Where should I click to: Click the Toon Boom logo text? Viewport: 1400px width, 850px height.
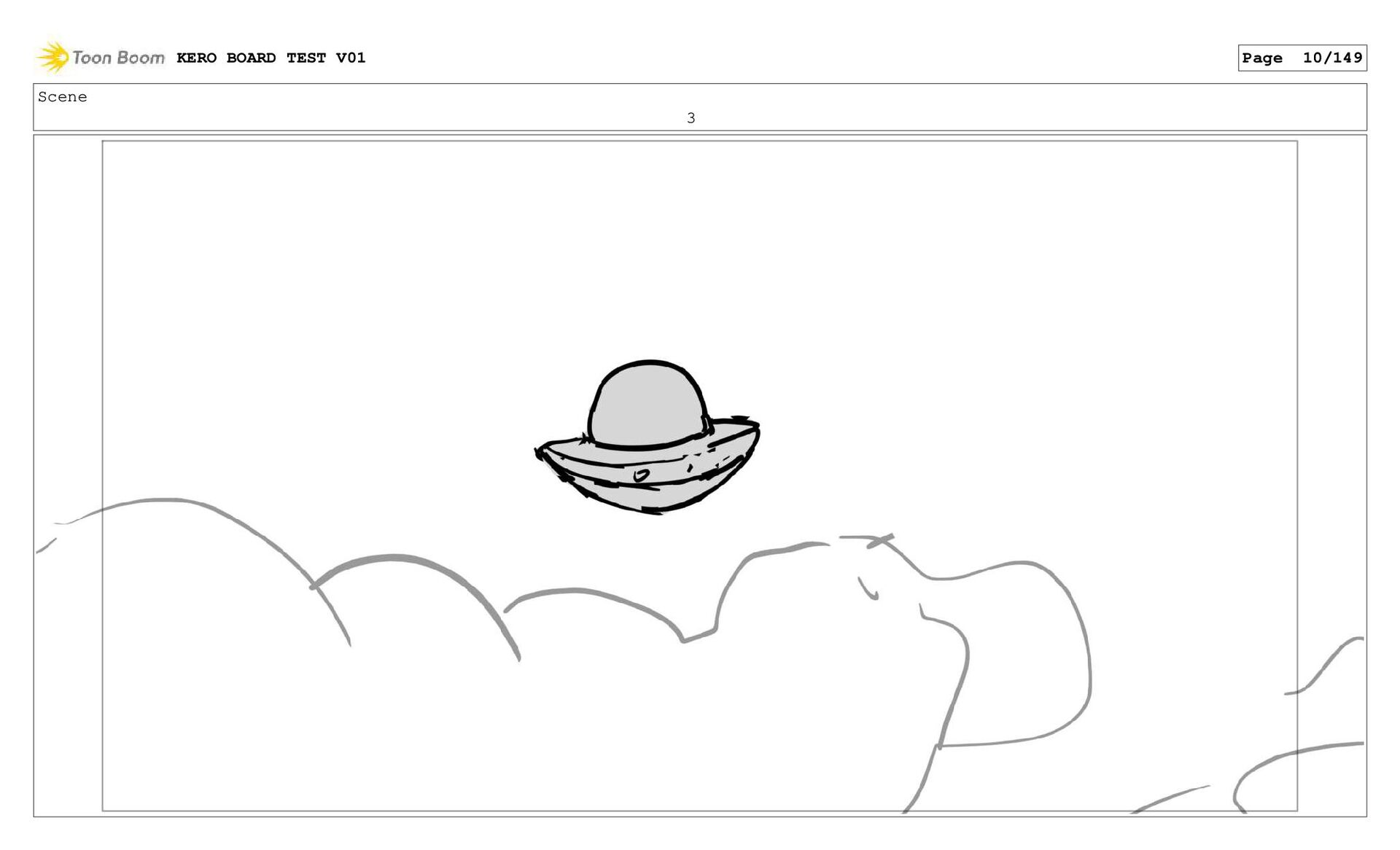coord(118,58)
